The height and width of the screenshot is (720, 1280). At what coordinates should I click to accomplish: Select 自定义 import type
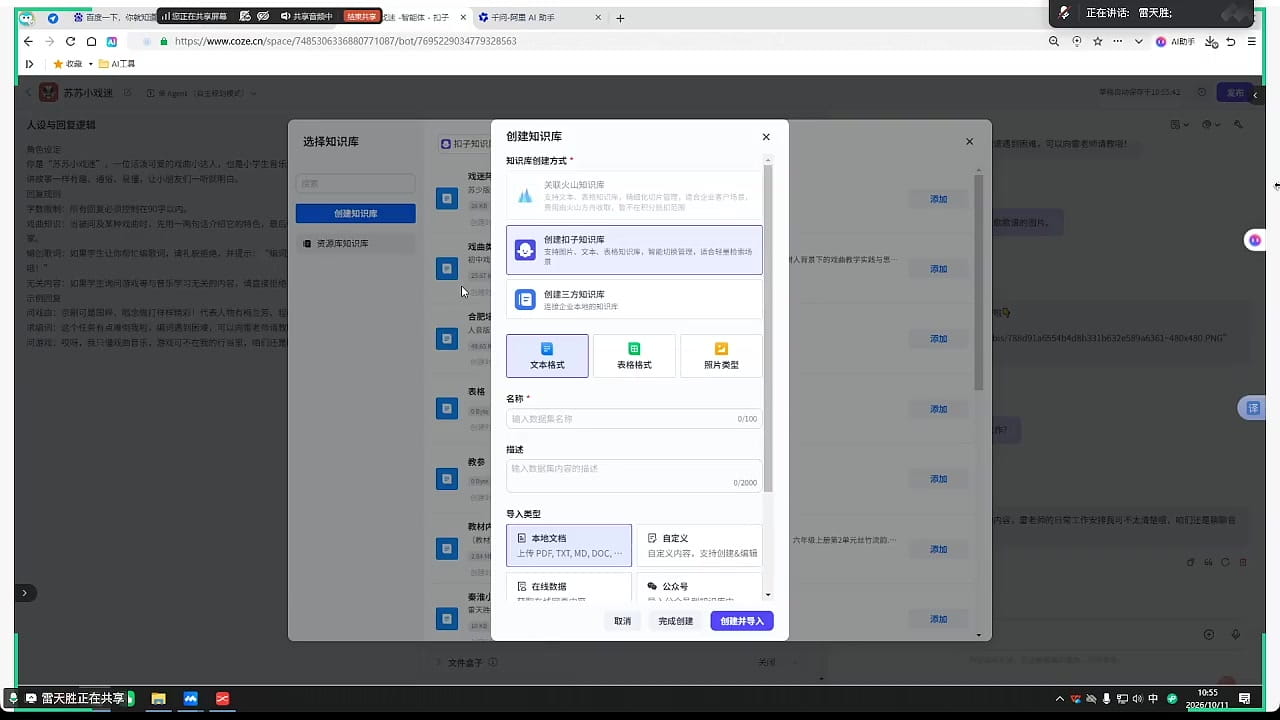(x=699, y=545)
